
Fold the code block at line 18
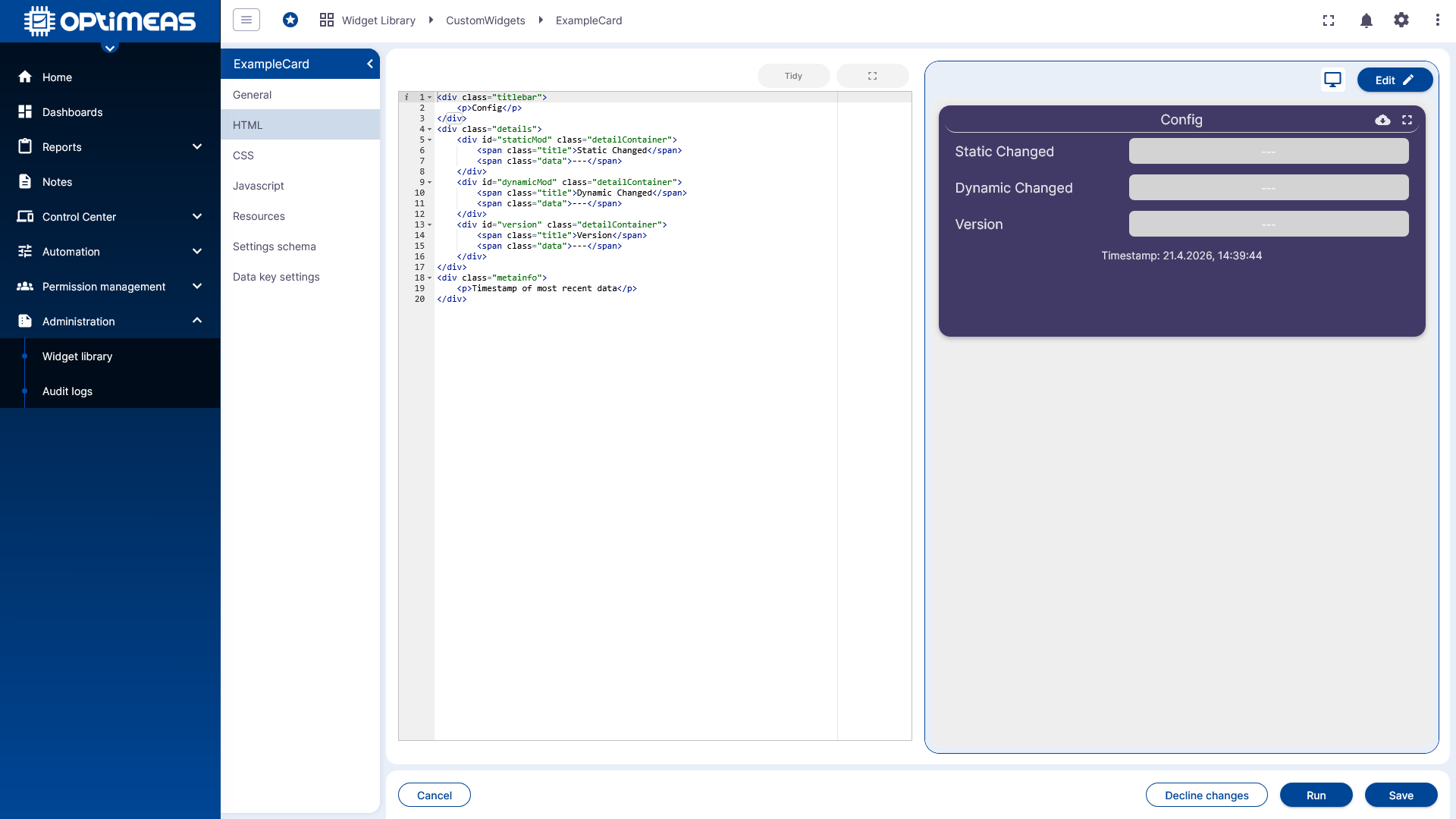430,278
